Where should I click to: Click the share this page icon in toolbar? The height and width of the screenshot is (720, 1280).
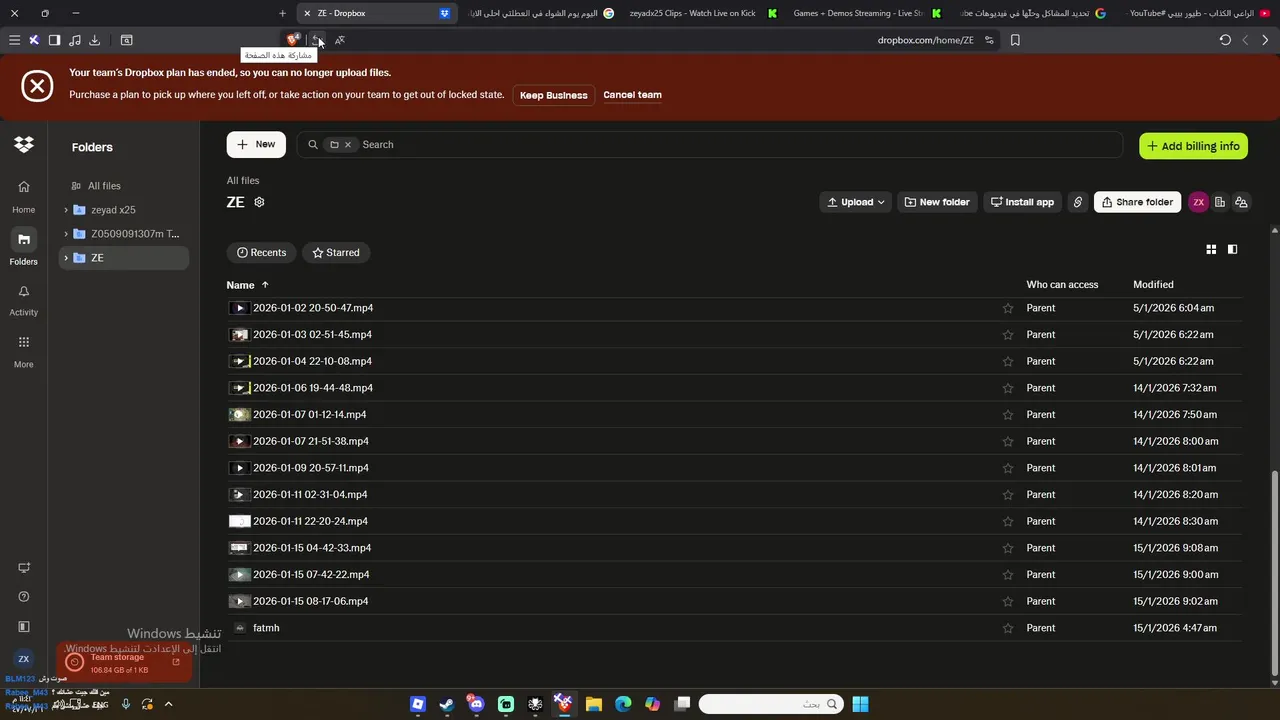point(316,40)
